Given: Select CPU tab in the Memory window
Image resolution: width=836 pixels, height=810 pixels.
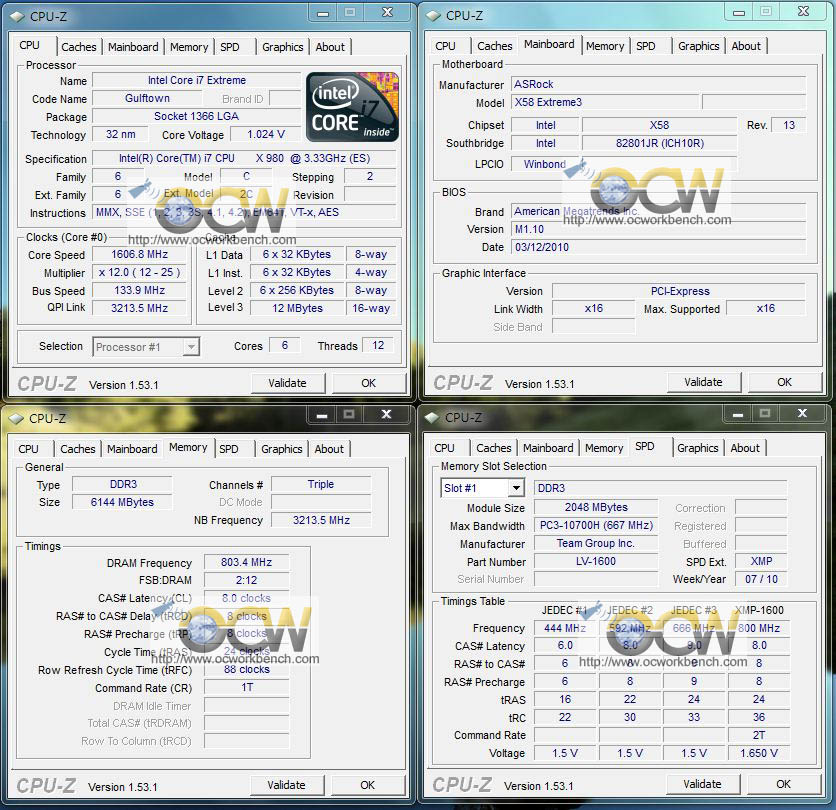Looking at the screenshot, I should (x=28, y=449).
